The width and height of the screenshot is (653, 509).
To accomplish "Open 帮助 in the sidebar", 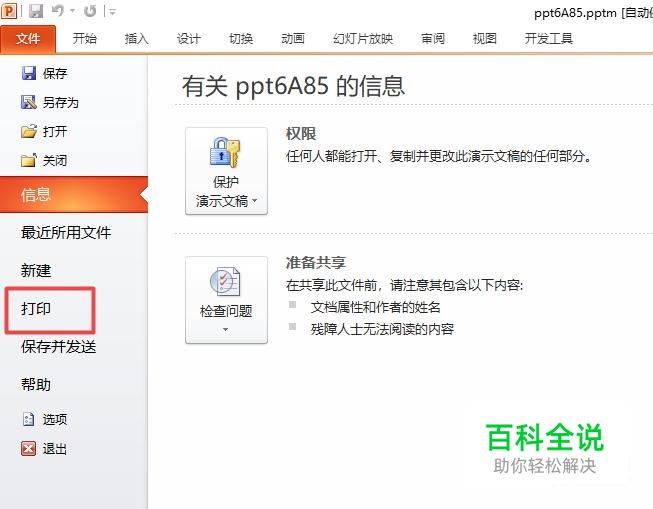I will pos(36,384).
